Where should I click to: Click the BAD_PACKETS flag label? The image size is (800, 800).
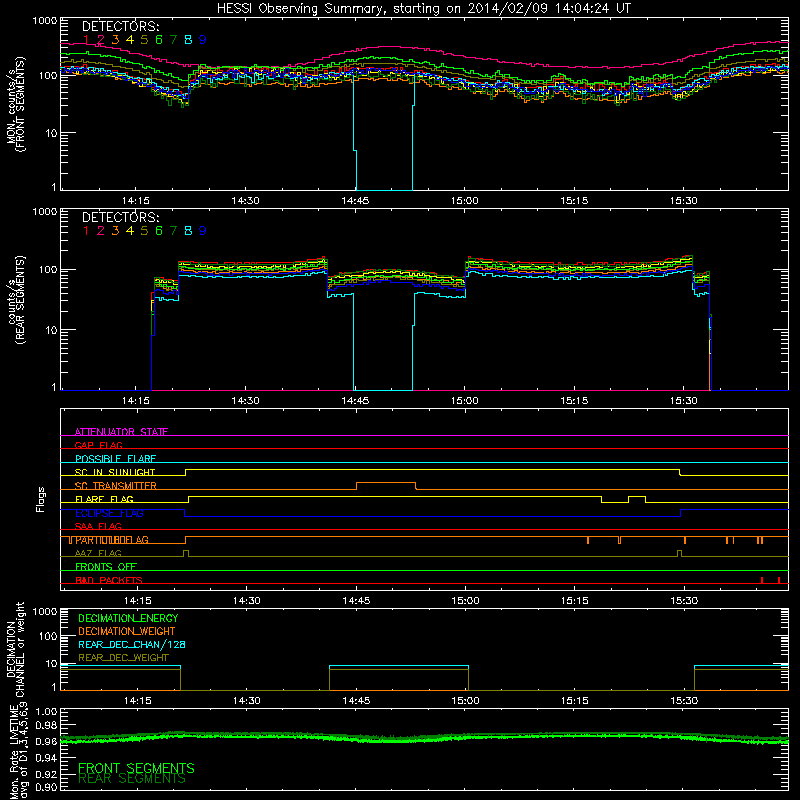[109, 580]
